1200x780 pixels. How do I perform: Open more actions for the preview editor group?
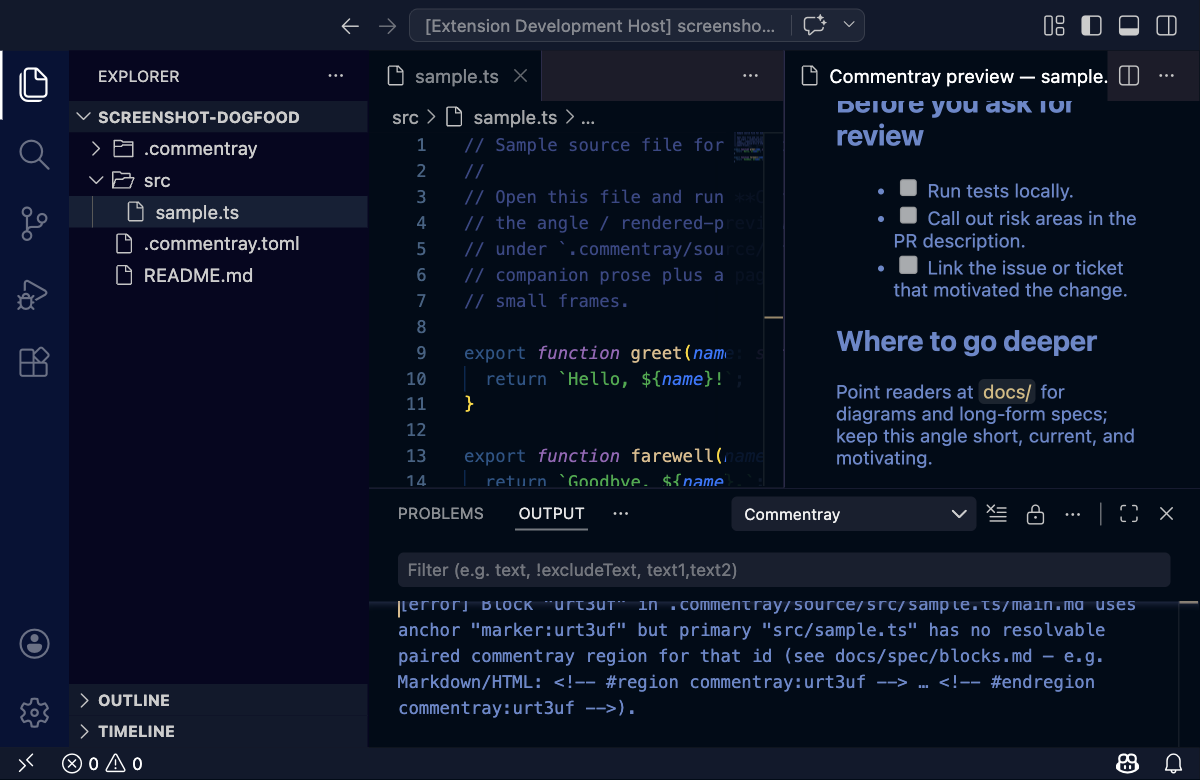[x=1166, y=76]
